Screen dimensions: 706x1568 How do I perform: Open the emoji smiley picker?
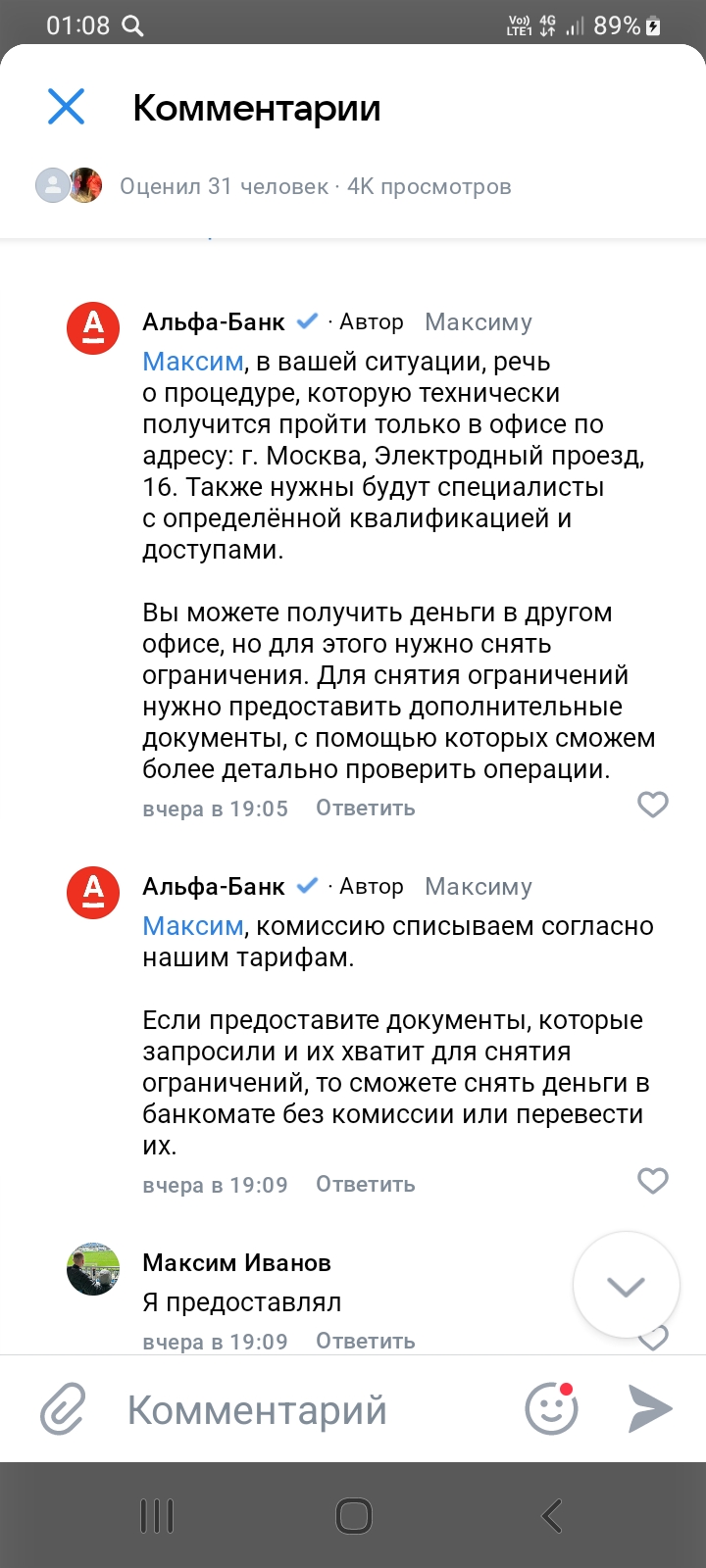(x=551, y=1409)
